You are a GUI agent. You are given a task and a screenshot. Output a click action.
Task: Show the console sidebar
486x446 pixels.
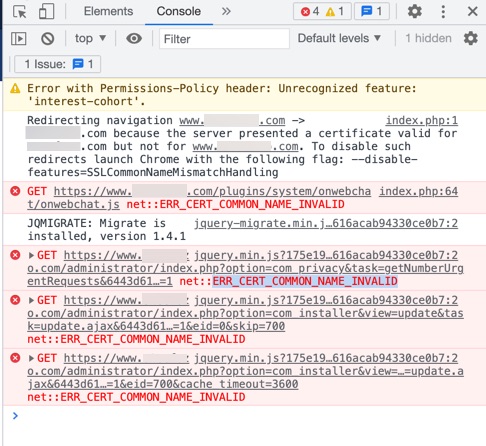19,39
